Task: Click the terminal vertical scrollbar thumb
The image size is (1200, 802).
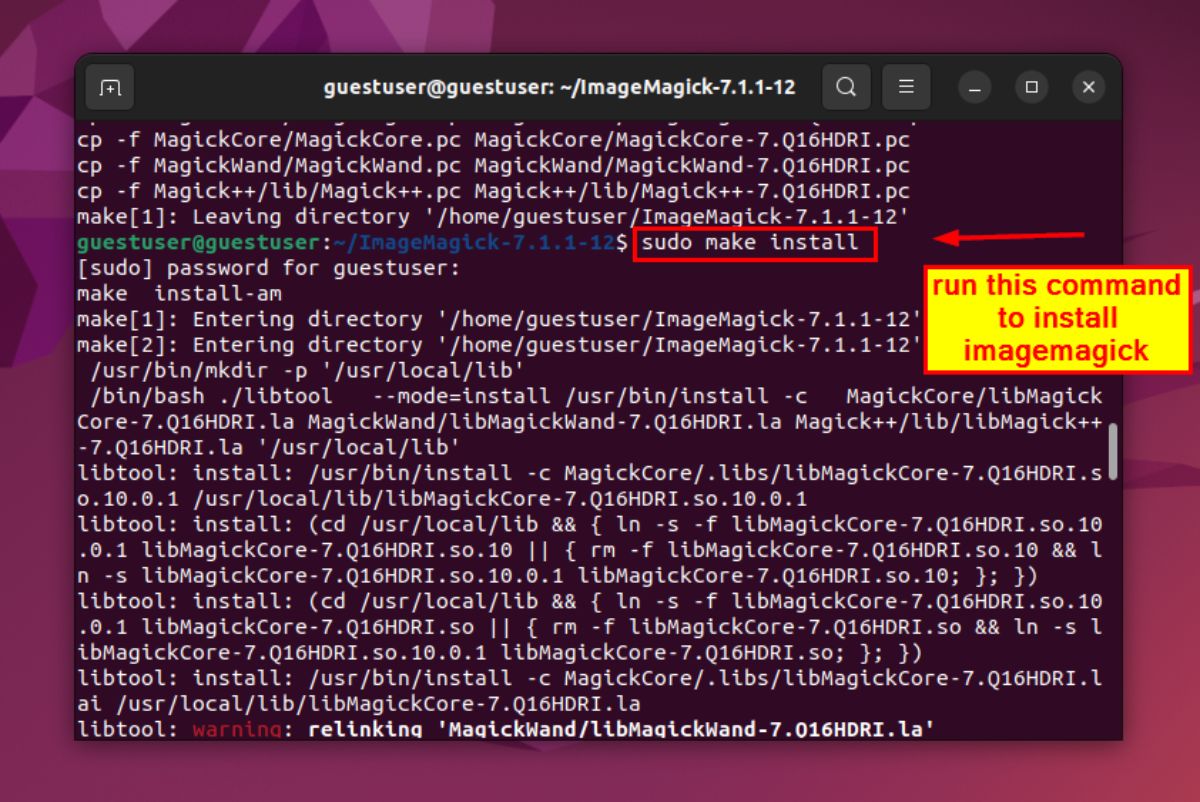Action: tap(1112, 451)
